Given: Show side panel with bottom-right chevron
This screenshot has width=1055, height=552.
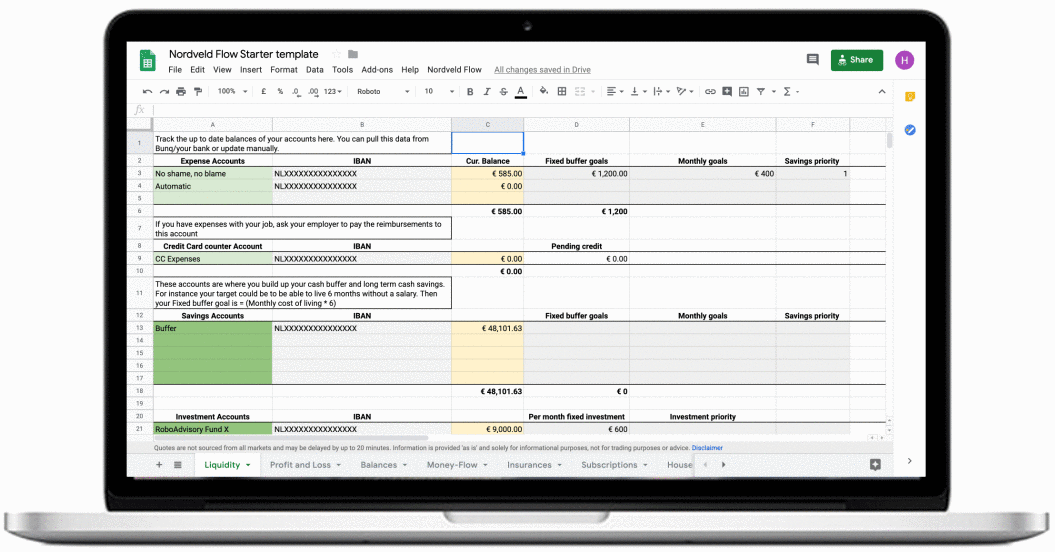Looking at the screenshot, I should coord(910,461).
